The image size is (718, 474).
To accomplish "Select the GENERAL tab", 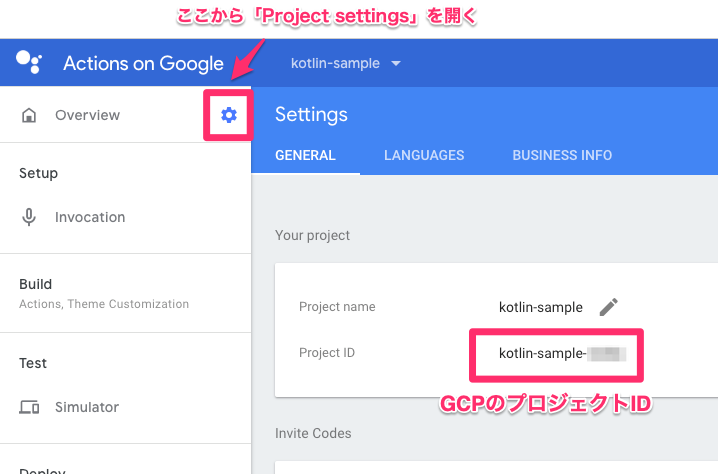I will click(305, 155).
